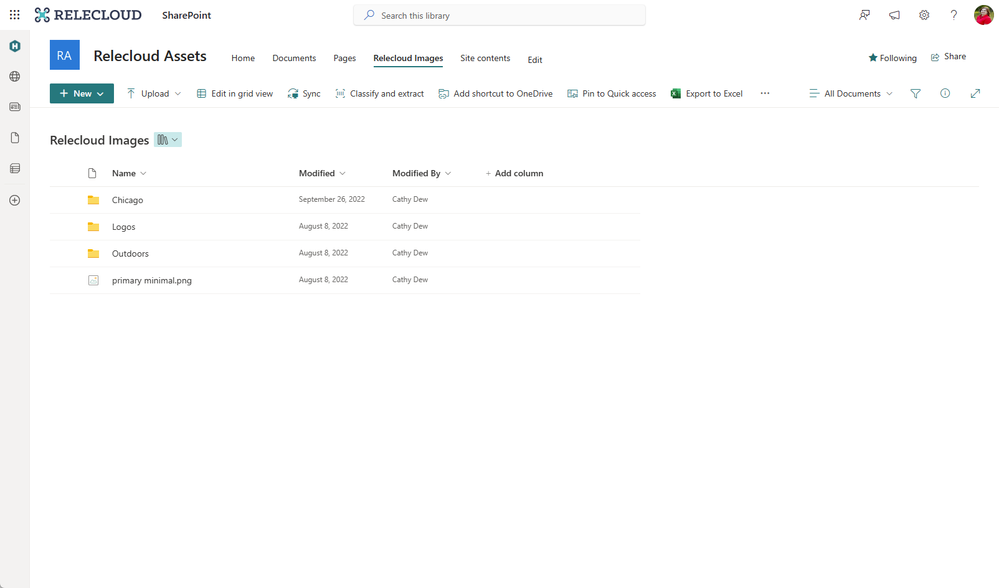Click the Logos folder icon

93,227
